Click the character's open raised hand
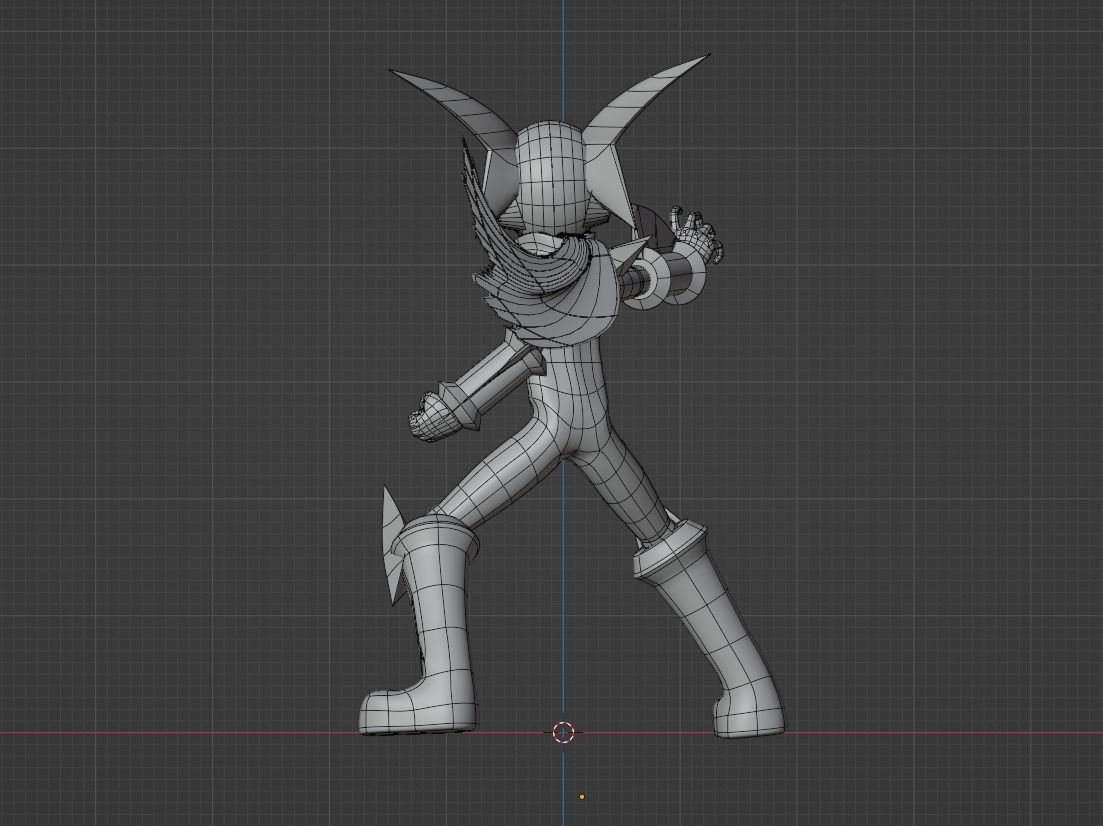Viewport: 1103px width, 826px height. tap(696, 234)
